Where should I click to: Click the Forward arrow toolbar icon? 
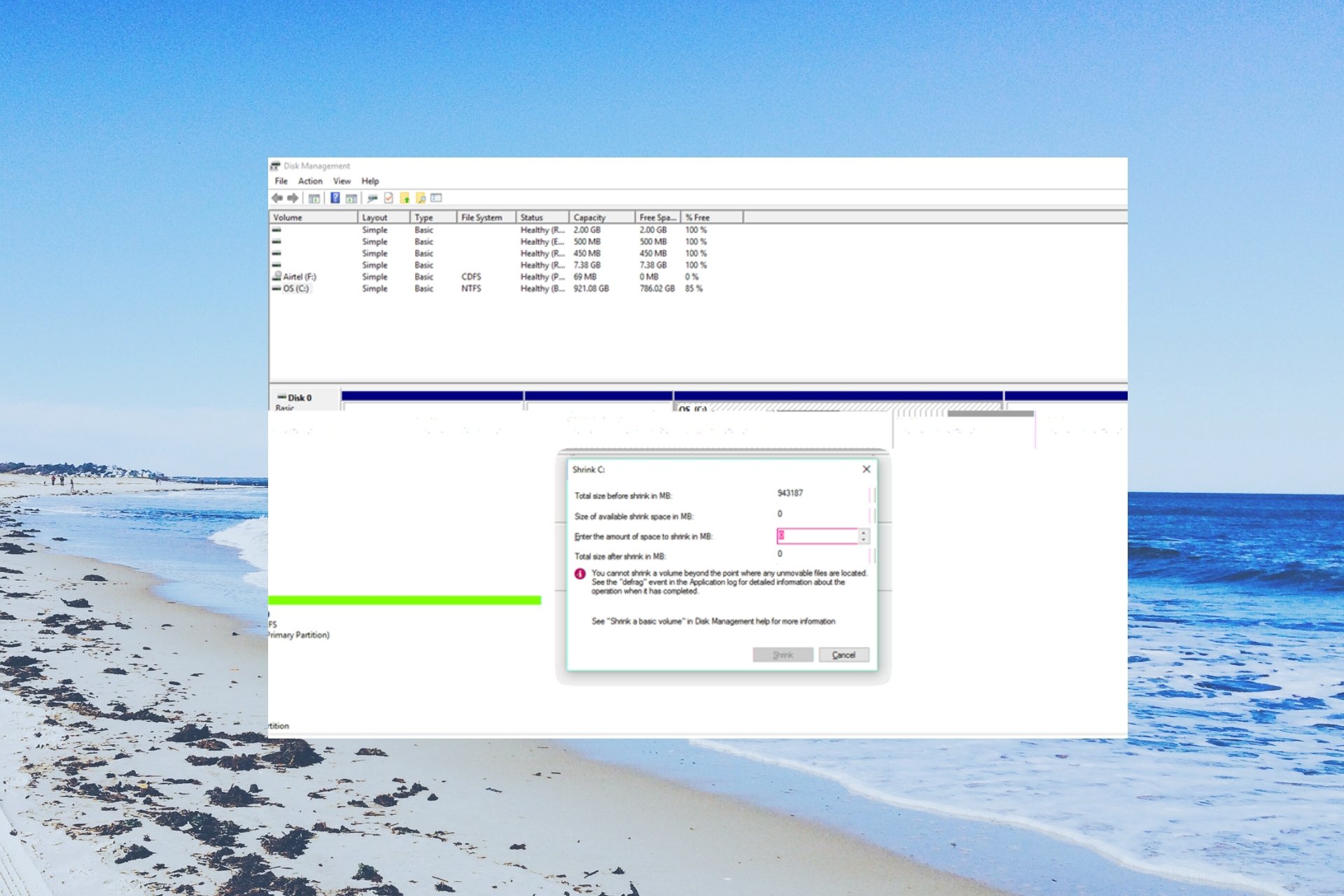(293, 198)
